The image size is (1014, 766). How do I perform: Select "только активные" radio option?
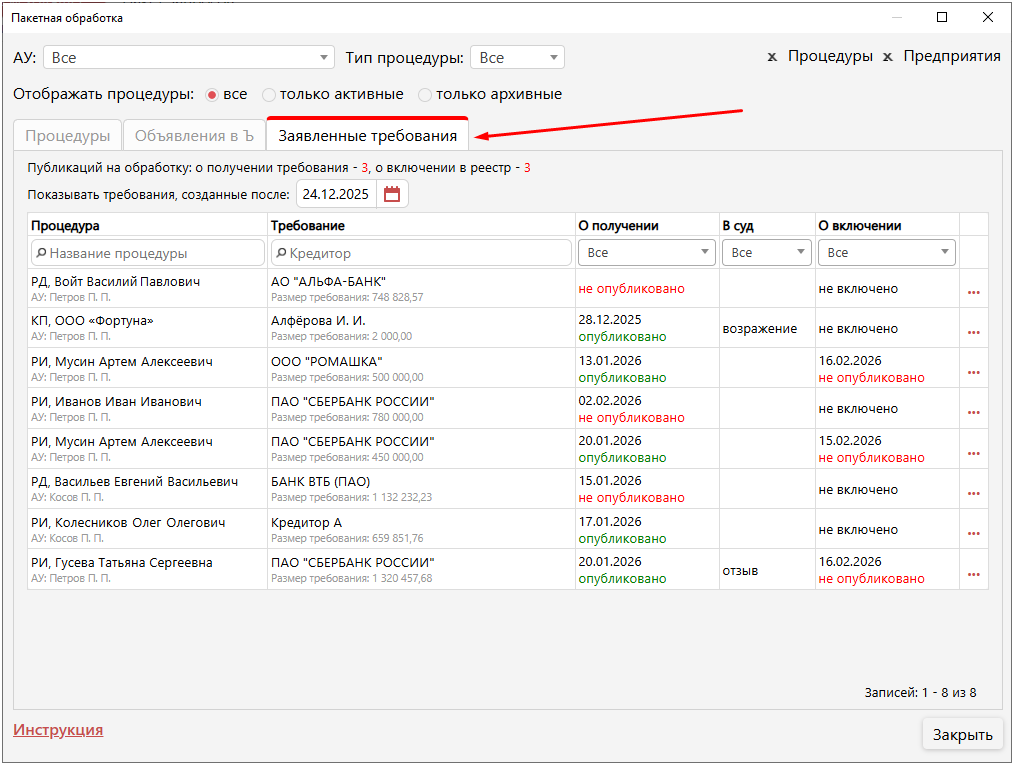(269, 95)
